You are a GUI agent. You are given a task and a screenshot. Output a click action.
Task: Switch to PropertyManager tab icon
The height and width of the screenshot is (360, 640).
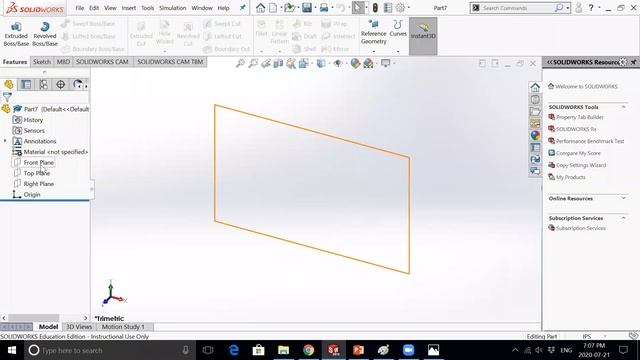26,84
